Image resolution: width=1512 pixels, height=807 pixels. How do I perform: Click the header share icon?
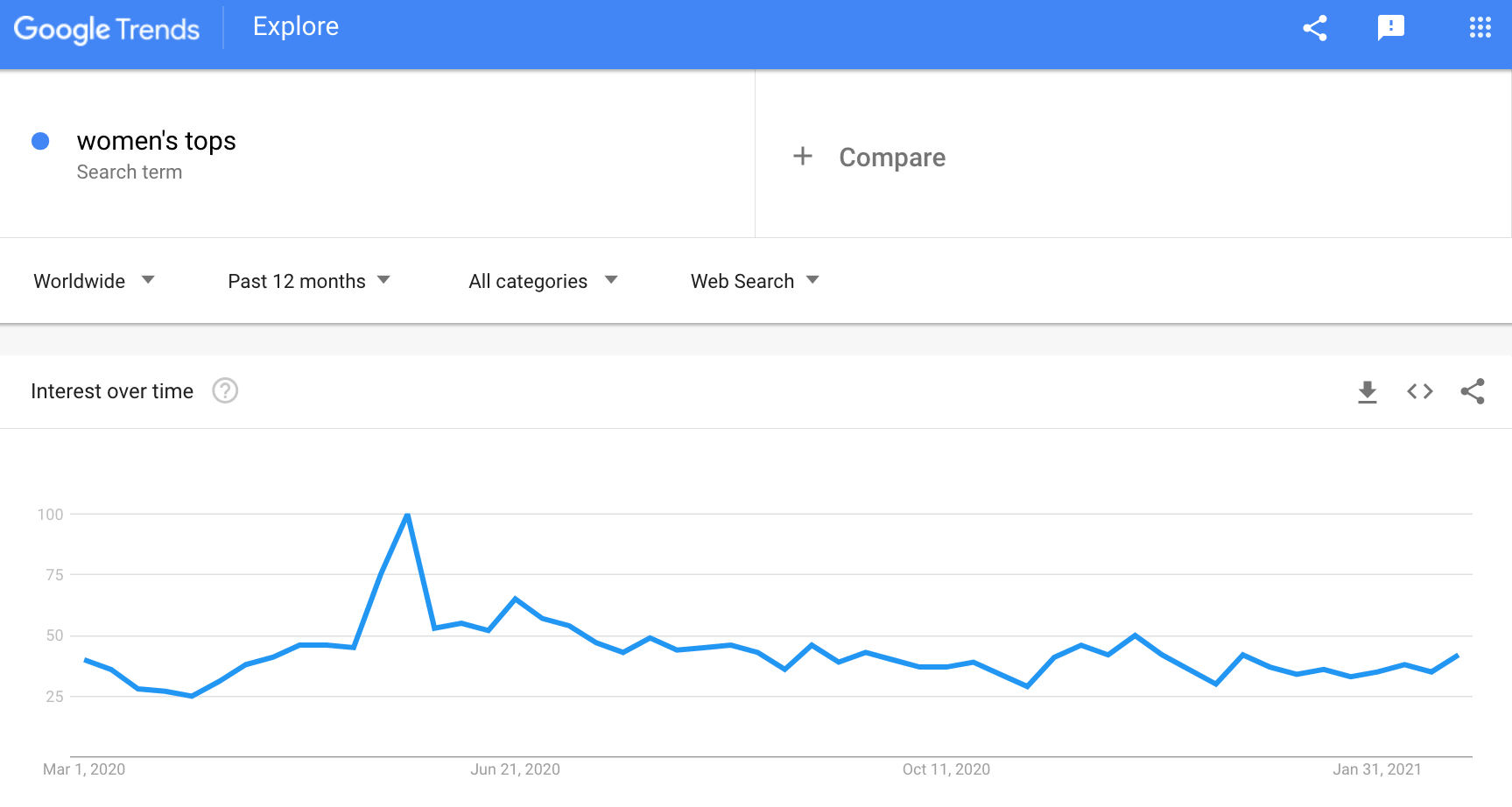(x=1315, y=28)
